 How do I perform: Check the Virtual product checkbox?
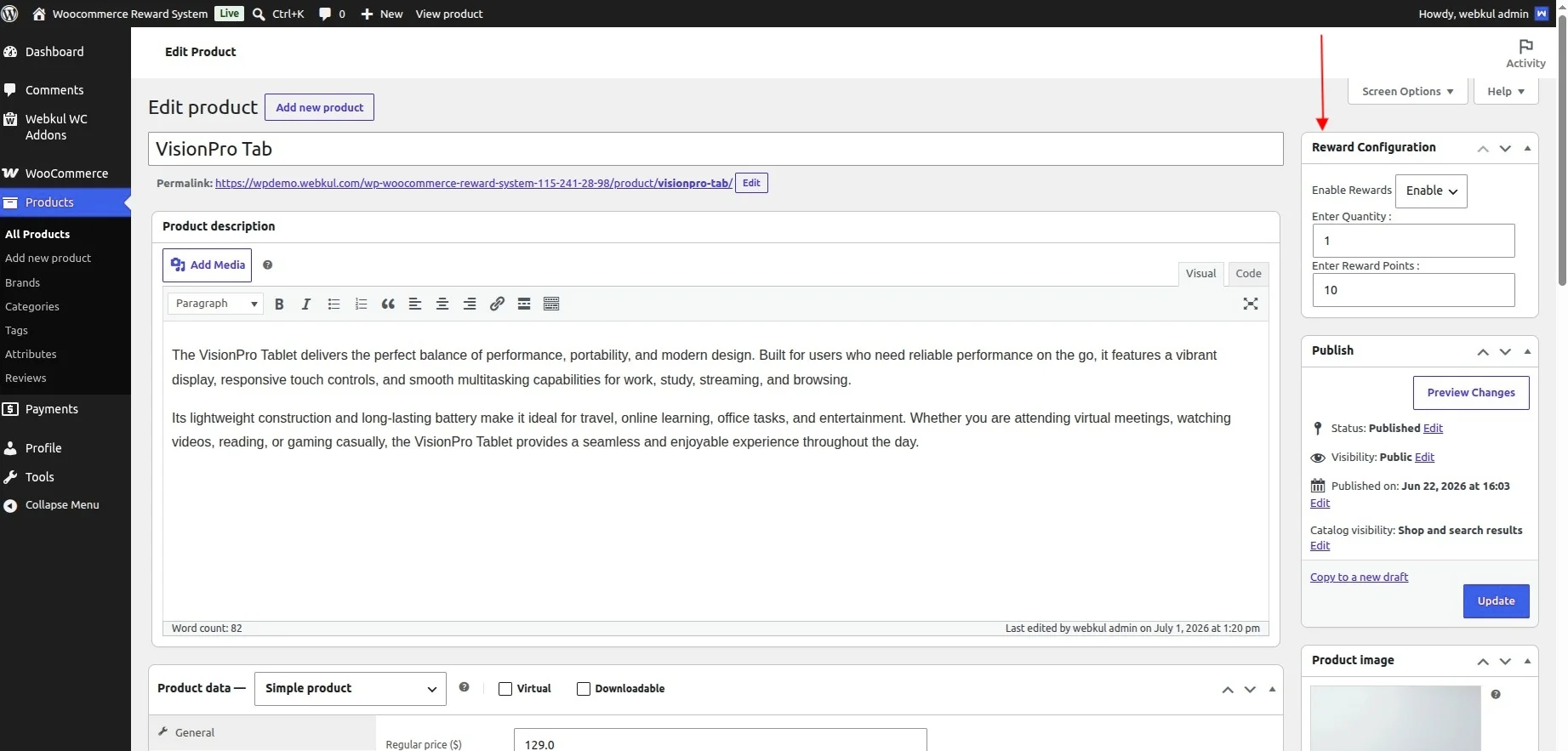click(505, 689)
